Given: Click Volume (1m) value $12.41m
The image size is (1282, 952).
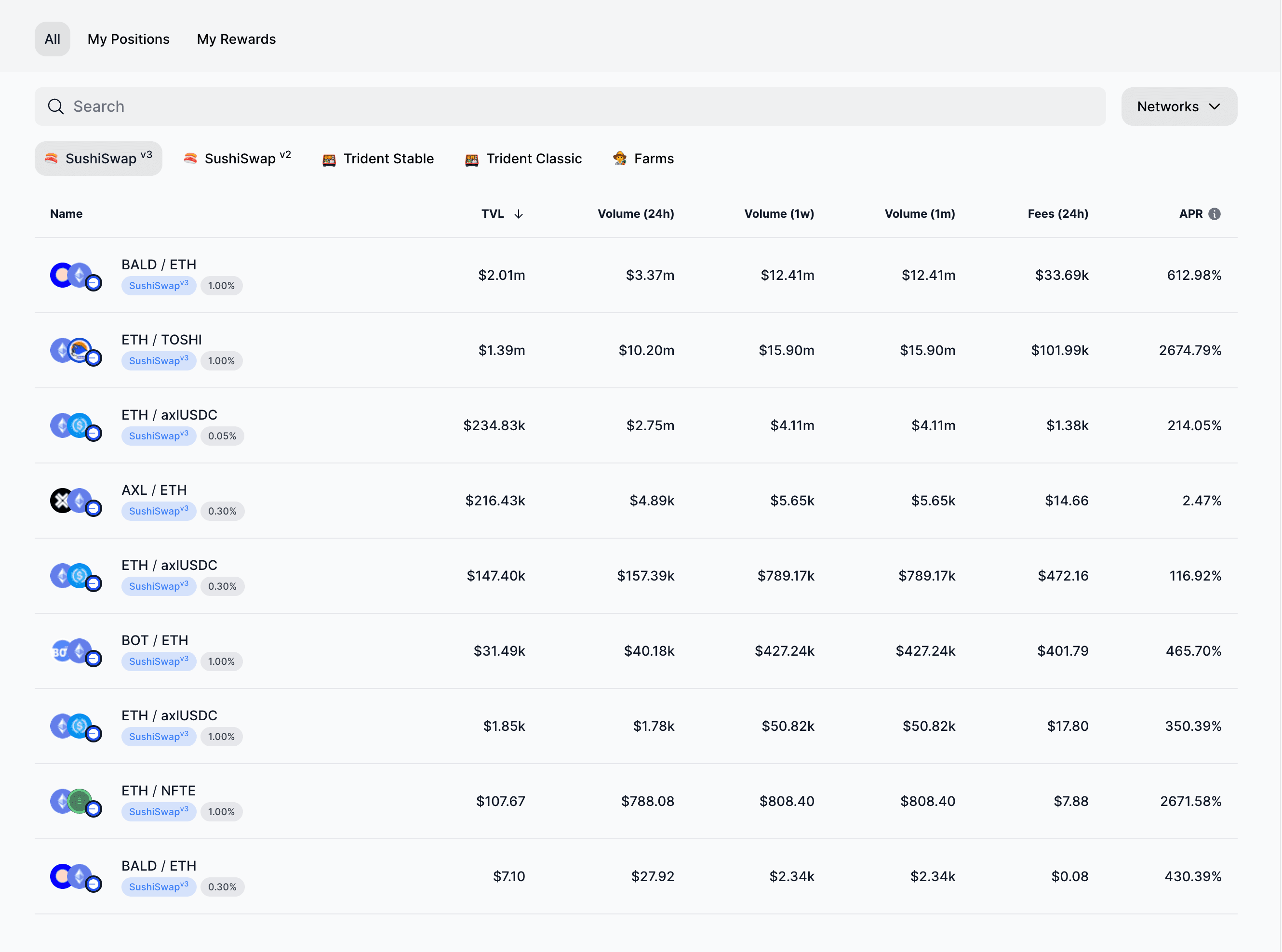Looking at the screenshot, I should [x=928, y=276].
